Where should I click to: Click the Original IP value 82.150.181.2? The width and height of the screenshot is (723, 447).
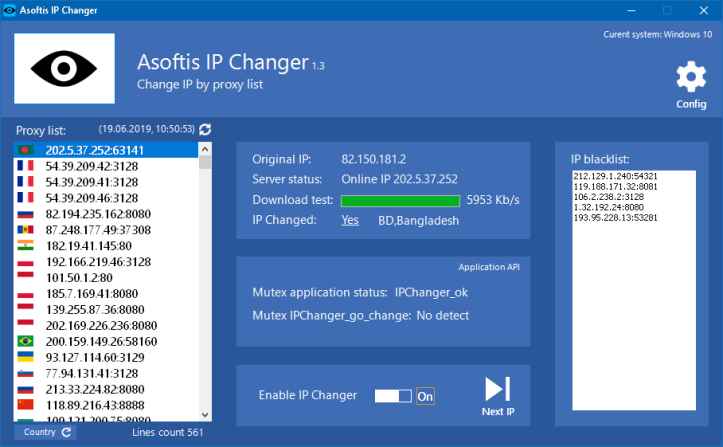(x=375, y=159)
